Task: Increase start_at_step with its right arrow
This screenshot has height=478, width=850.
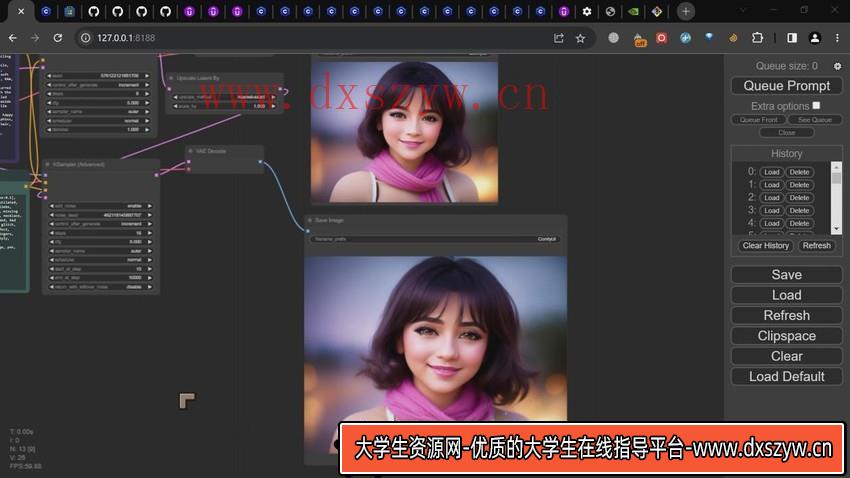Action: point(150,269)
